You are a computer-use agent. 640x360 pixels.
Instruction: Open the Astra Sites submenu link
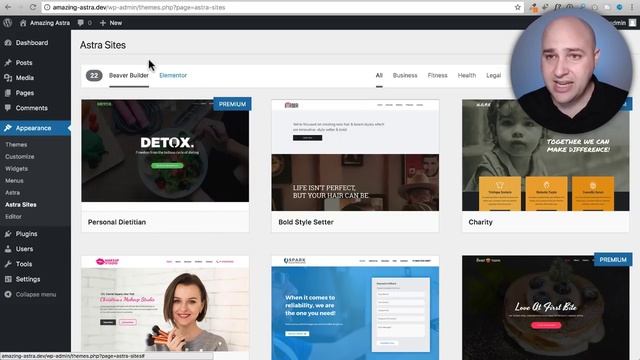pos(21,204)
